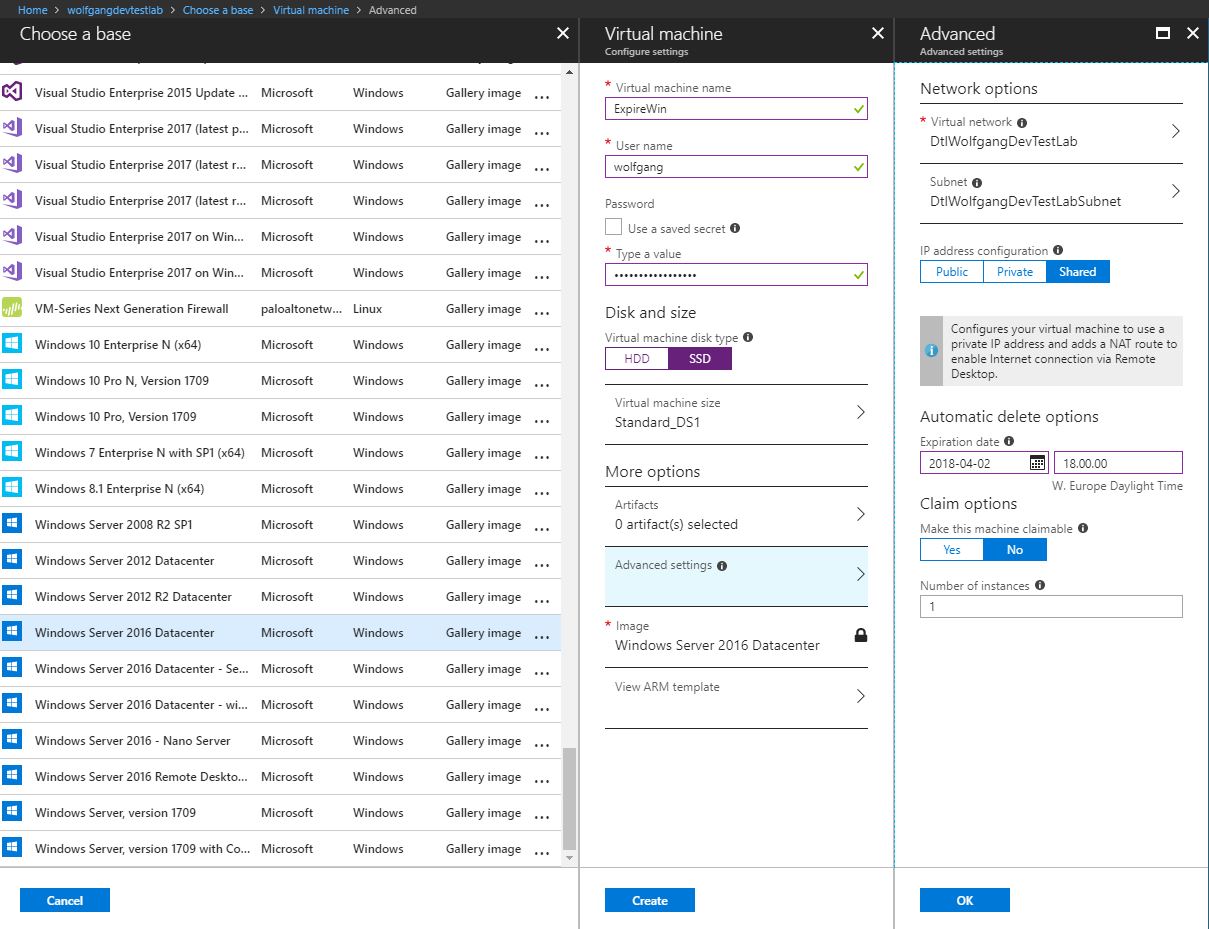Open ellipsis menu for Windows Server 2016 Datacenter
The width and height of the screenshot is (1209, 929).
click(542, 637)
